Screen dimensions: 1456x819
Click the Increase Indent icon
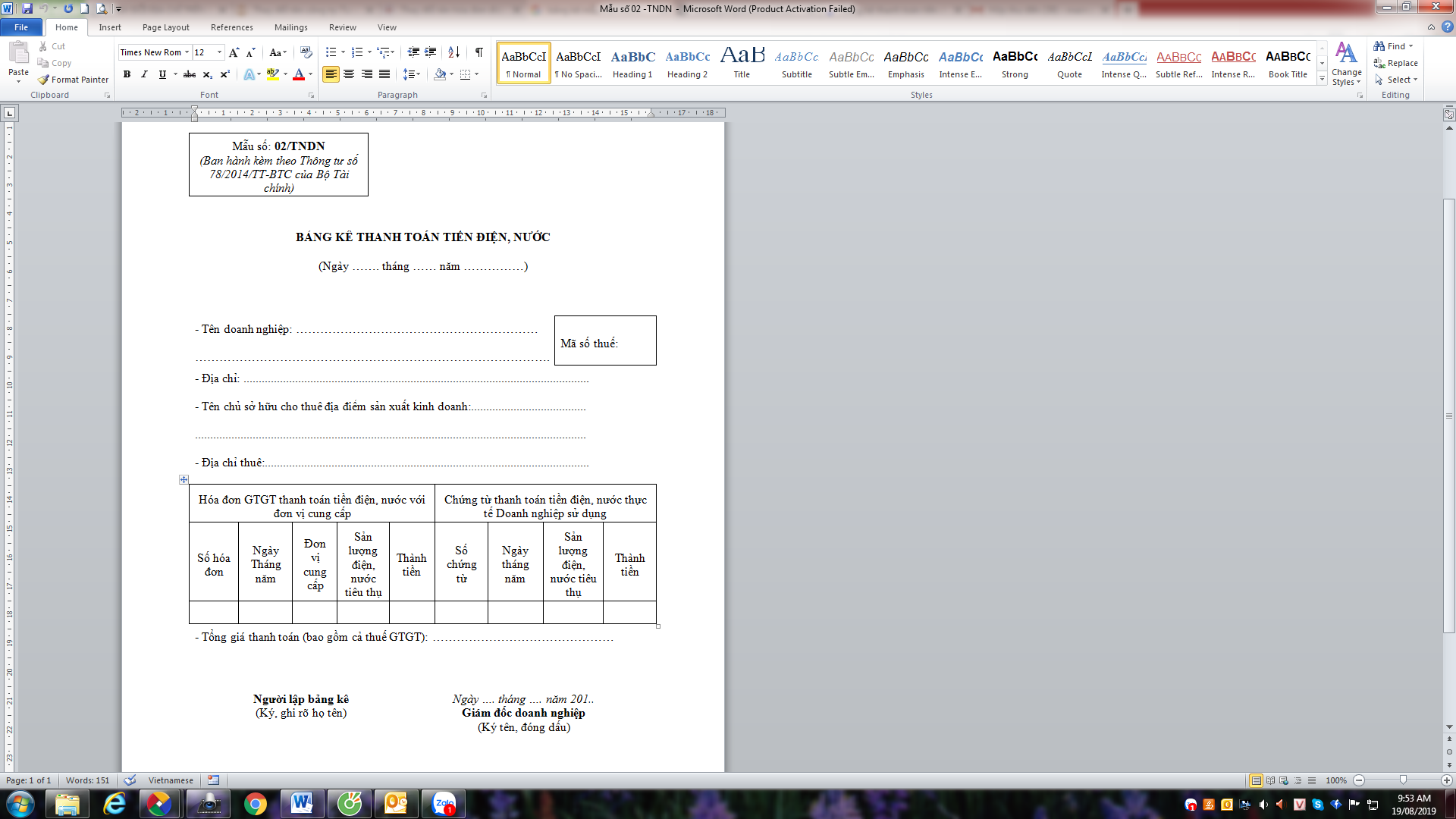(430, 52)
